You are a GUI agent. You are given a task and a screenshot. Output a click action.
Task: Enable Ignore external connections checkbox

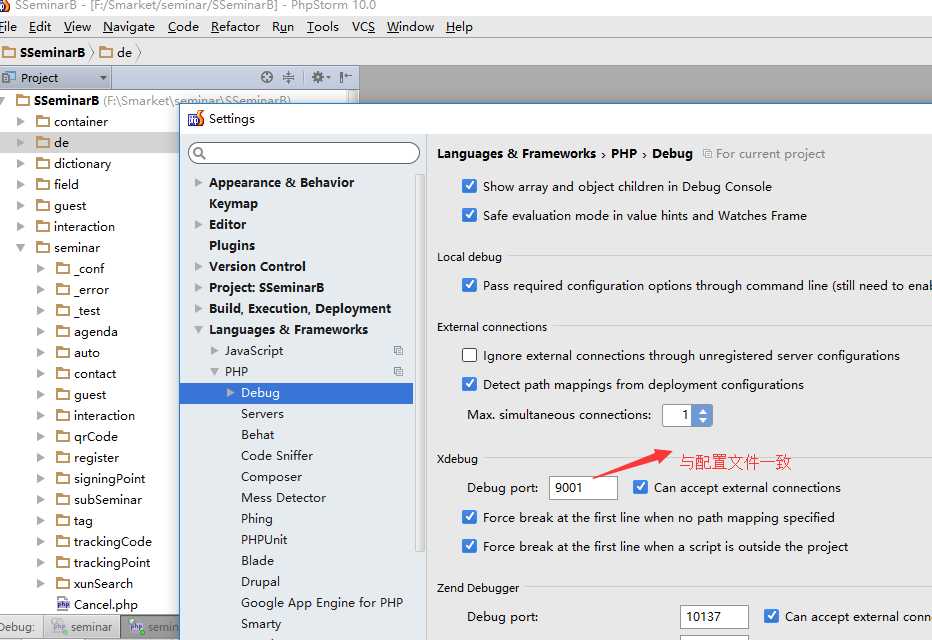coord(469,355)
